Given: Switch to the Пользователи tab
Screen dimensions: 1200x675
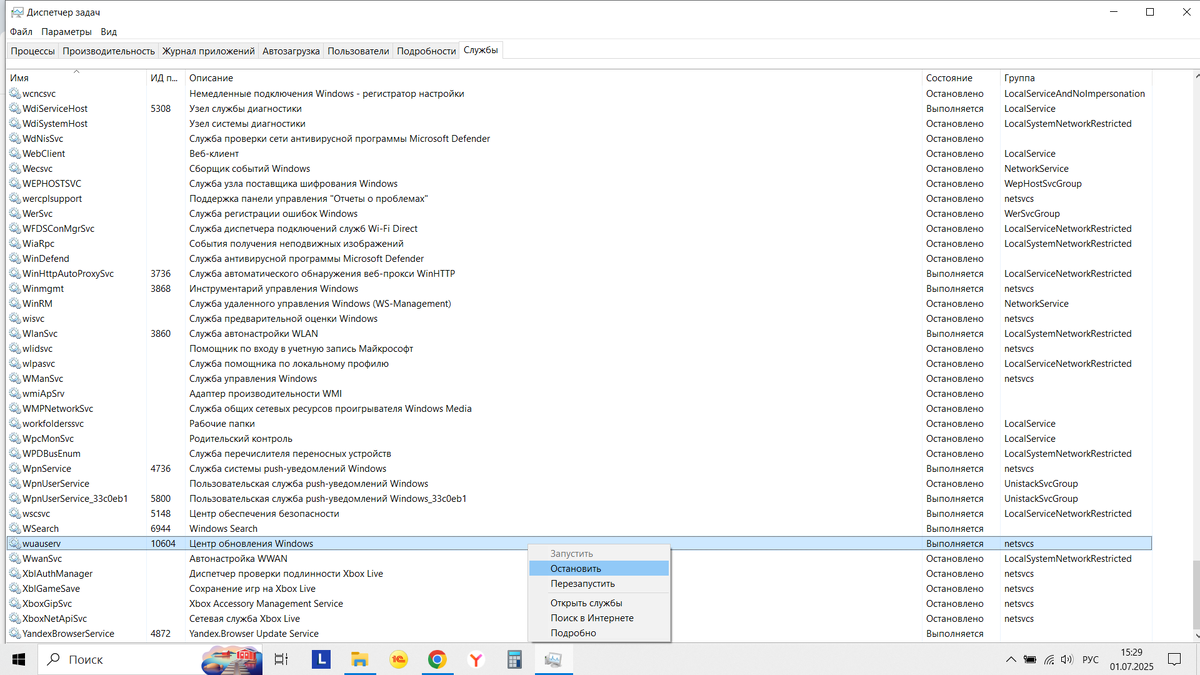Looking at the screenshot, I should [x=358, y=51].
